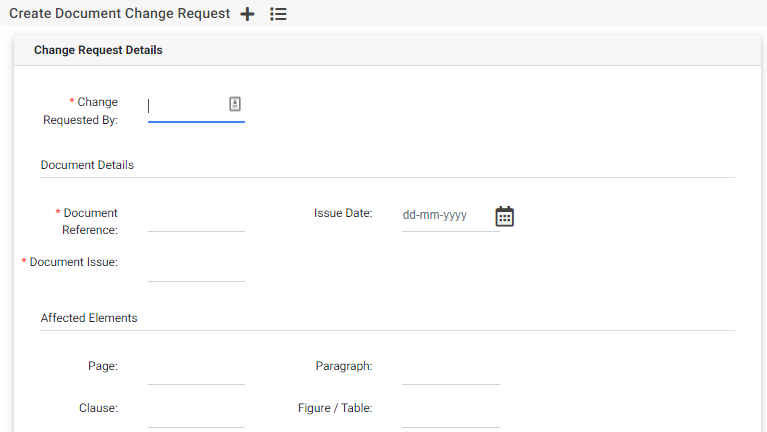Open the list view icon in the header
This screenshot has height=432, width=767.
[279, 14]
